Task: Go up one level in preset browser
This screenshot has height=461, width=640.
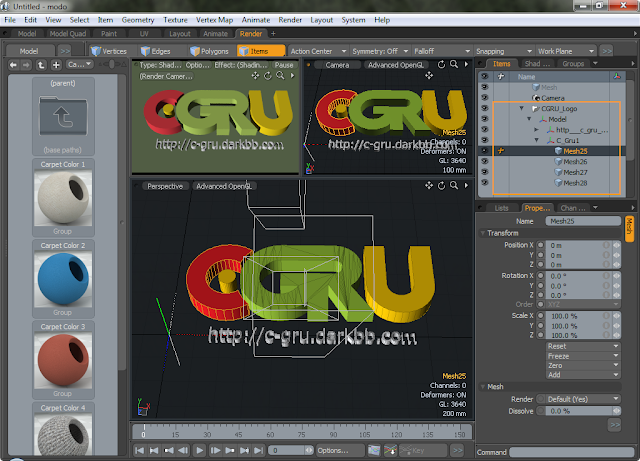Action: [x=41, y=65]
